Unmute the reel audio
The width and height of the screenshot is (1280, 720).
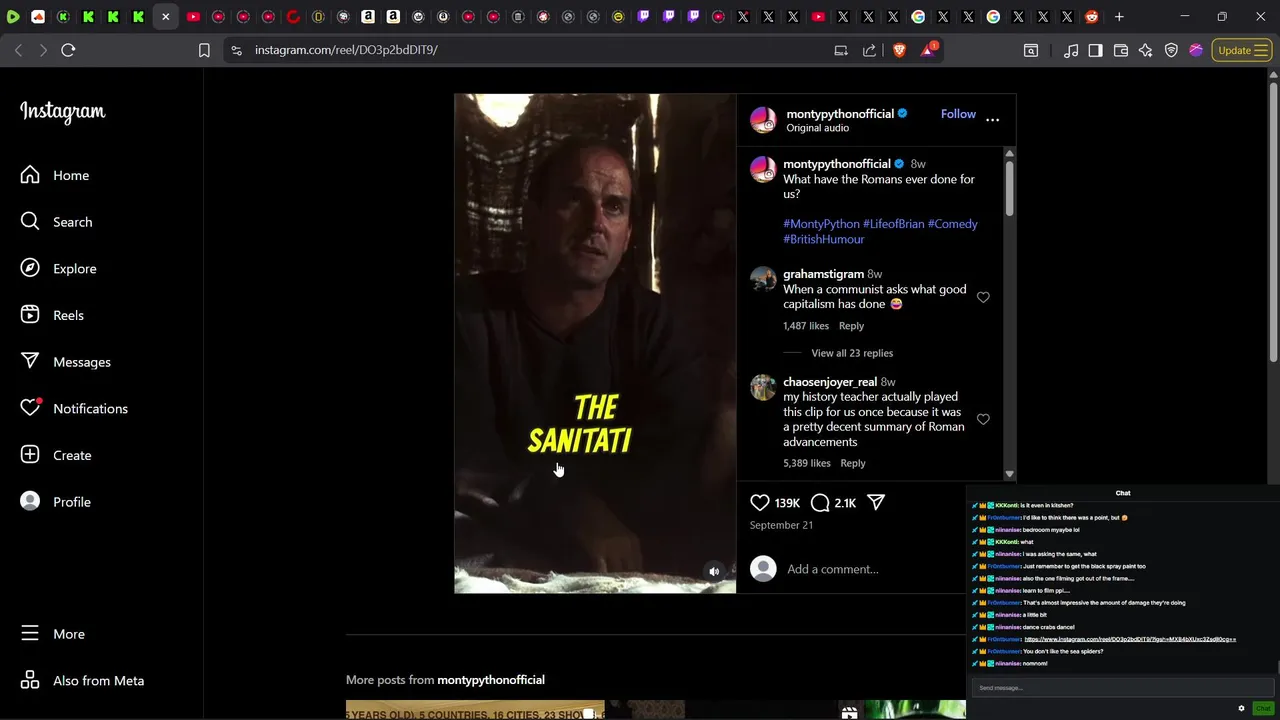click(714, 572)
